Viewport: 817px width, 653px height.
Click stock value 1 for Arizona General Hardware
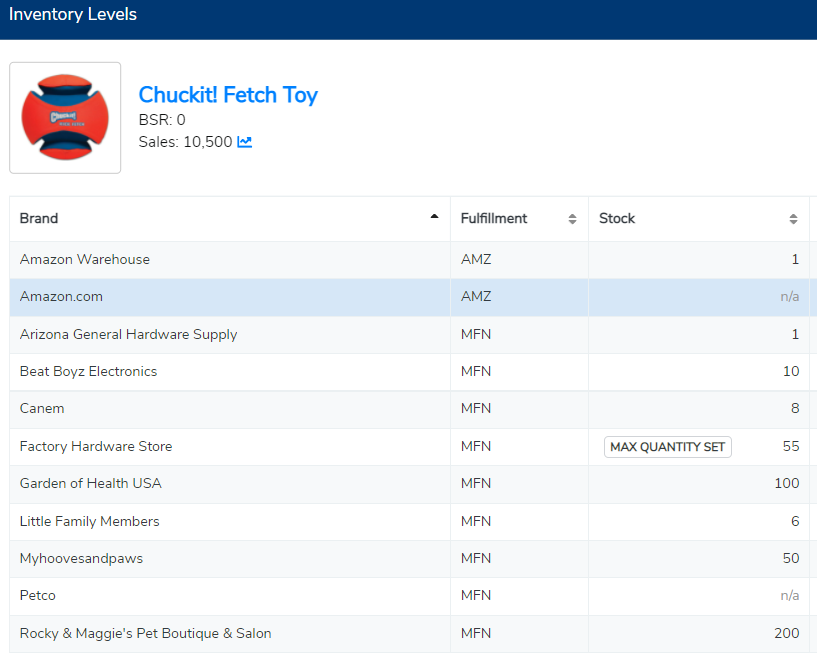point(795,335)
